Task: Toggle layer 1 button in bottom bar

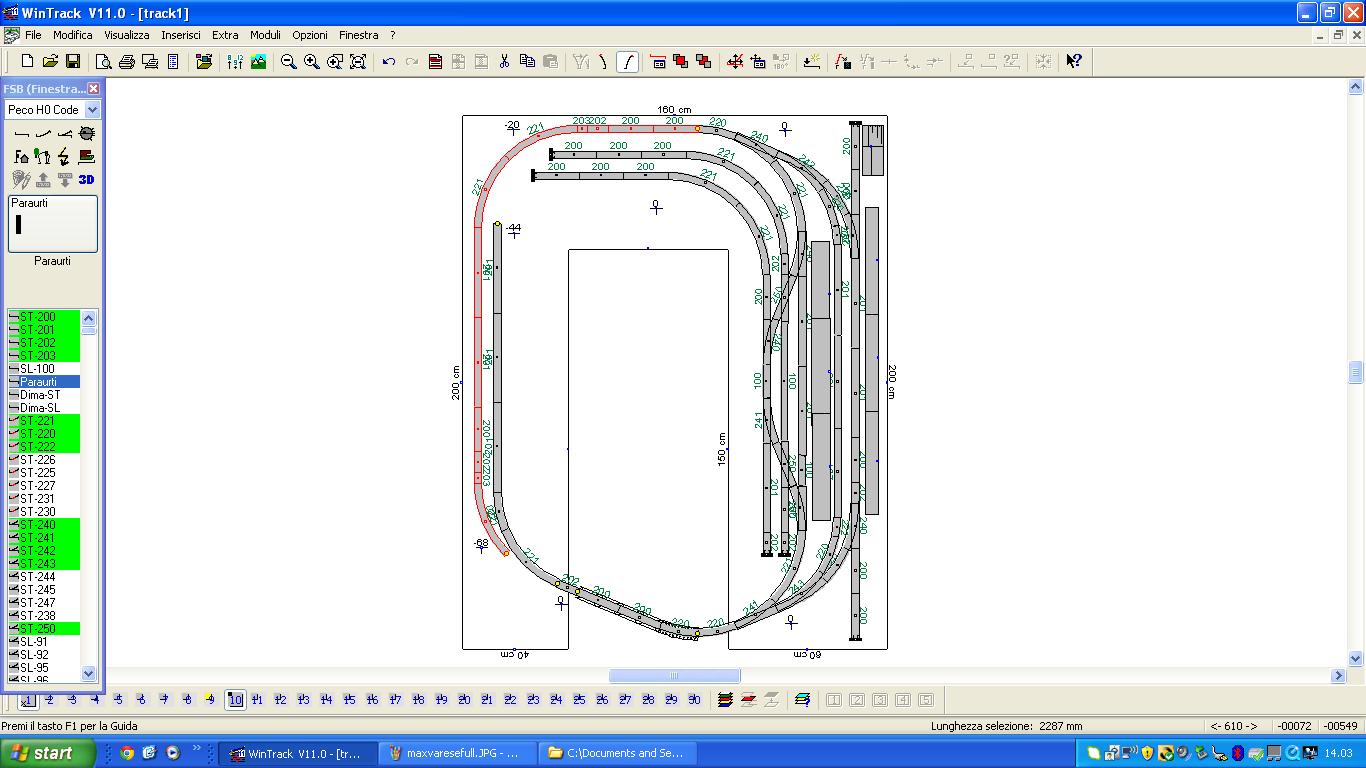Action: (x=27, y=700)
